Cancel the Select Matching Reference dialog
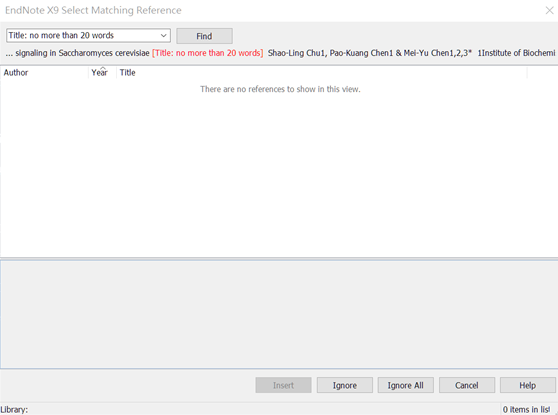The height and width of the screenshot is (415, 558). 467,385
